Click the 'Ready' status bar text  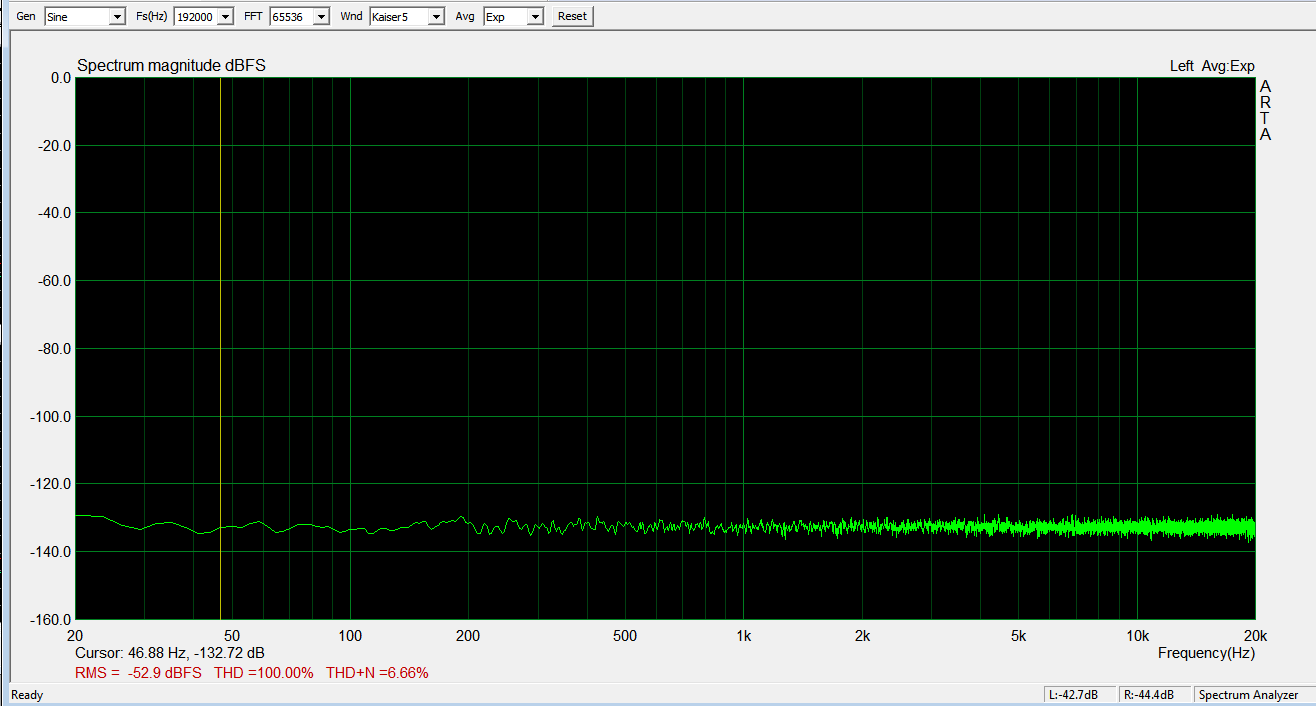click(28, 695)
